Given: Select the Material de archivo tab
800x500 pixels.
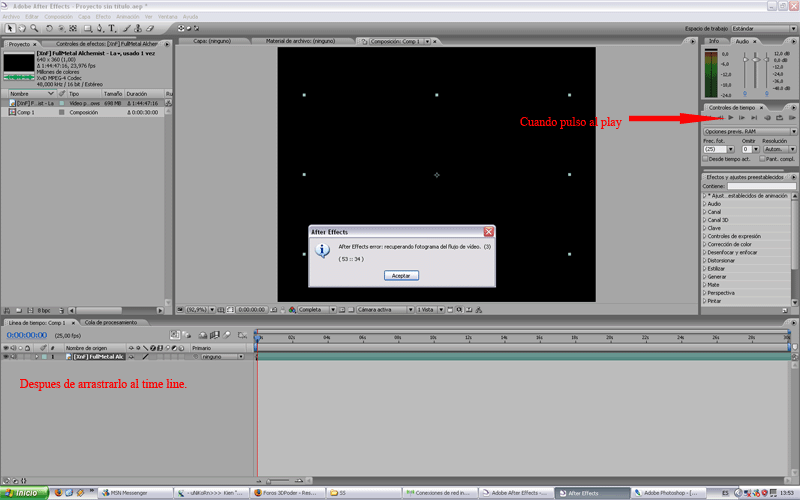Looking at the screenshot, I should pyautogui.click(x=301, y=41).
